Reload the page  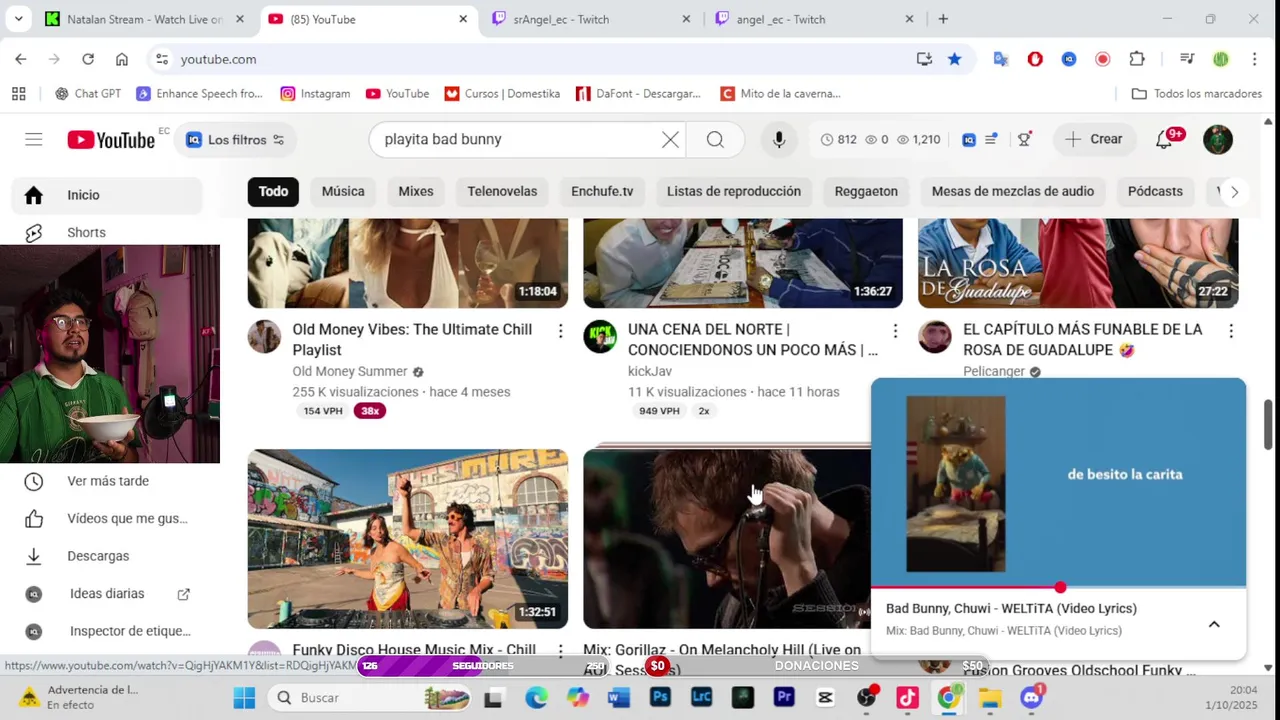[88, 59]
